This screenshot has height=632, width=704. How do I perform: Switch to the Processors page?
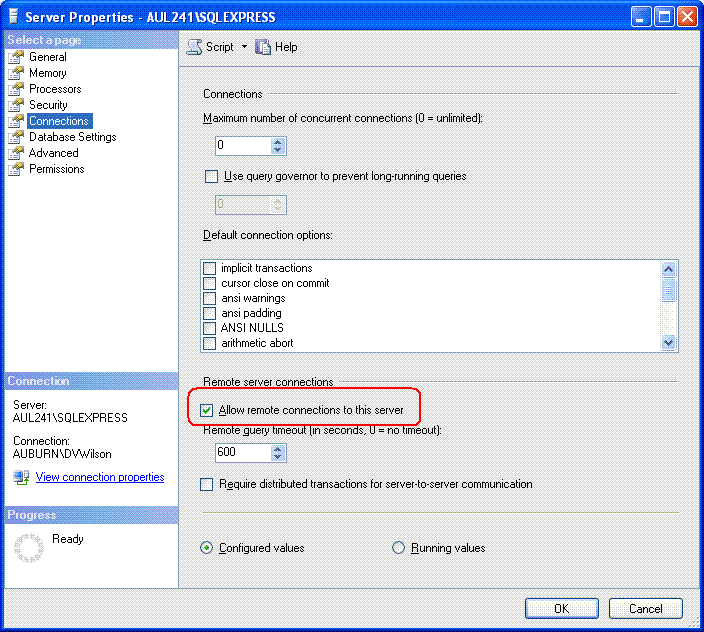point(55,89)
